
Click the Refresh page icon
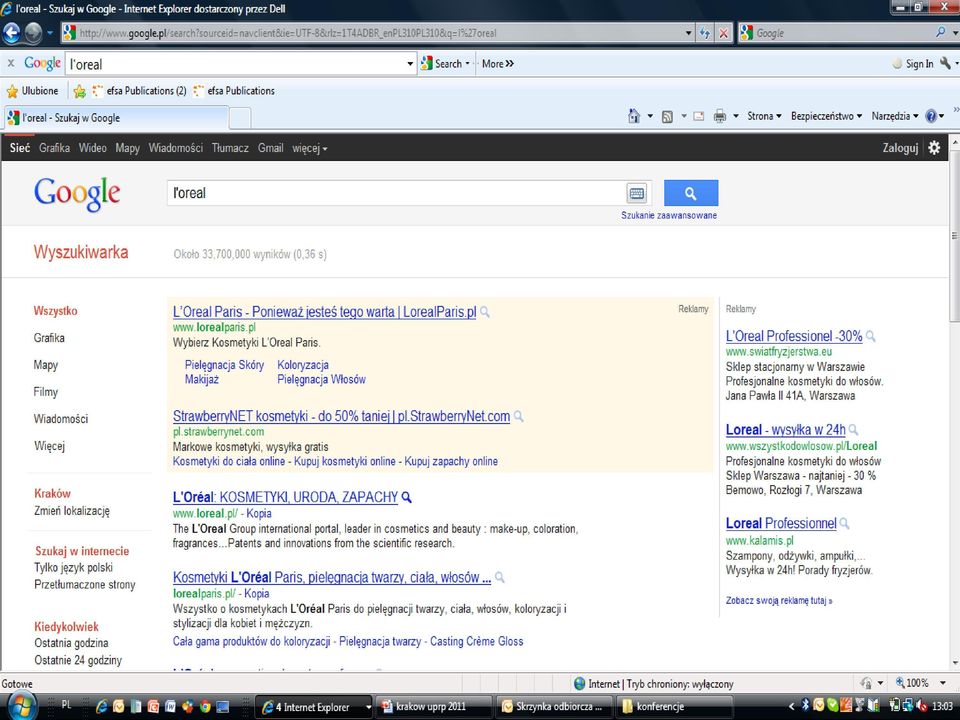click(704, 33)
